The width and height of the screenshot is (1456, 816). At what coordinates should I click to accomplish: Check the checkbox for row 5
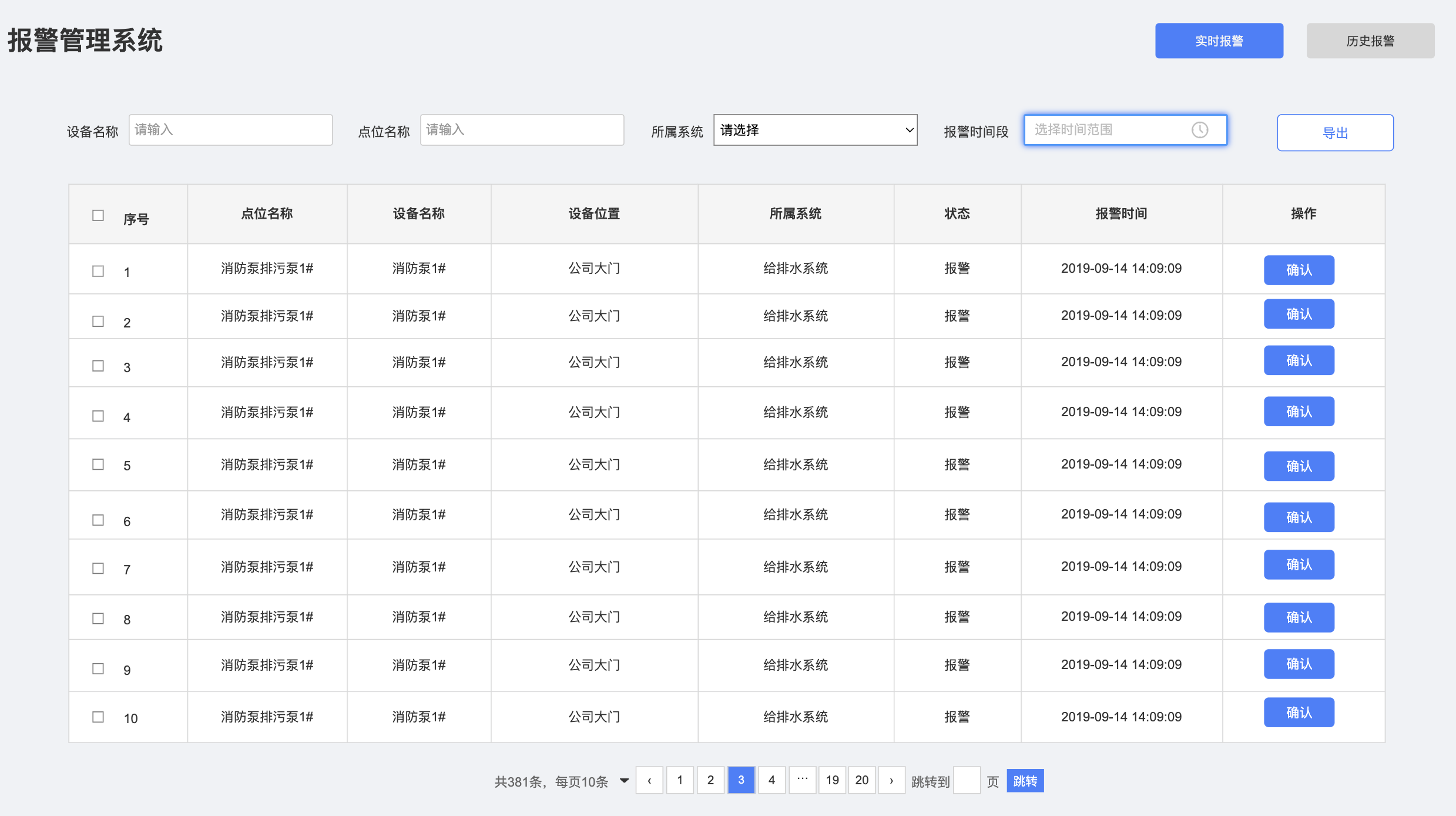tap(98, 464)
